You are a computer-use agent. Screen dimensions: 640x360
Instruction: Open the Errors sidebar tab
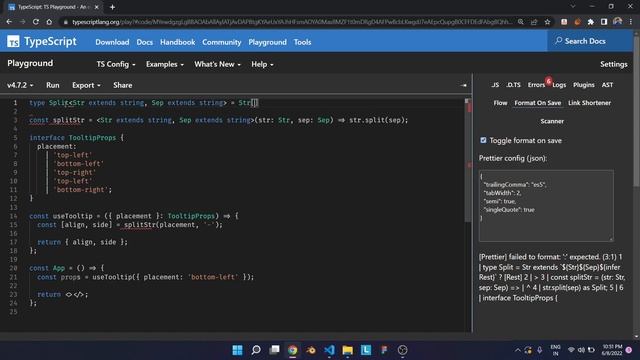(536, 85)
